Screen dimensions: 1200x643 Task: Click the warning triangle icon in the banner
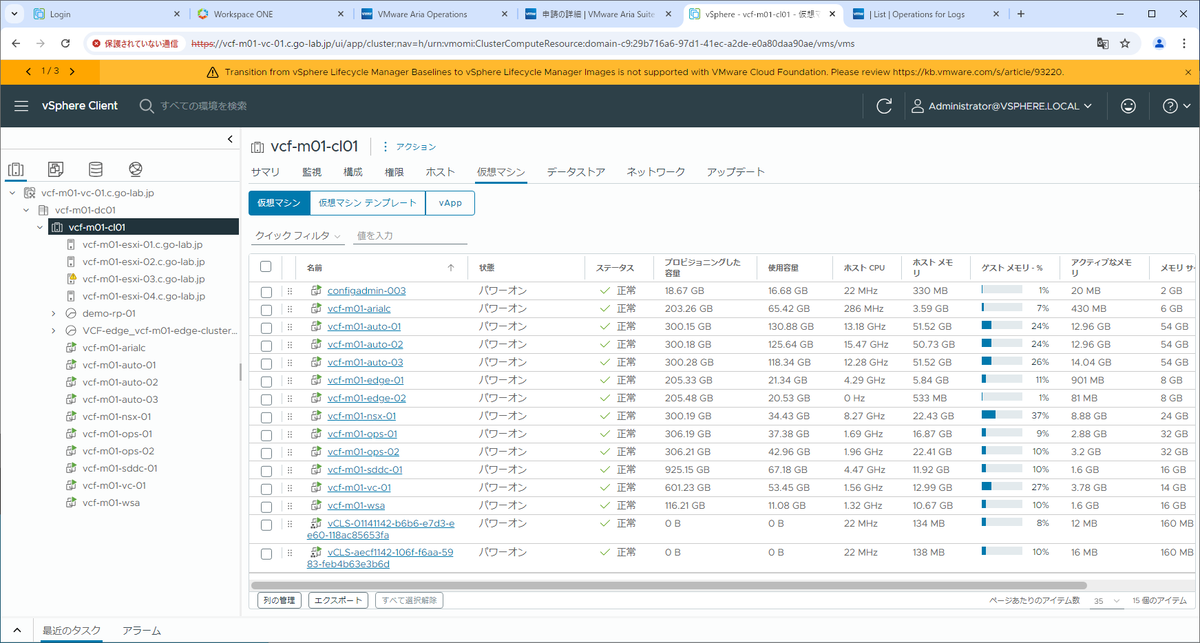(212, 72)
